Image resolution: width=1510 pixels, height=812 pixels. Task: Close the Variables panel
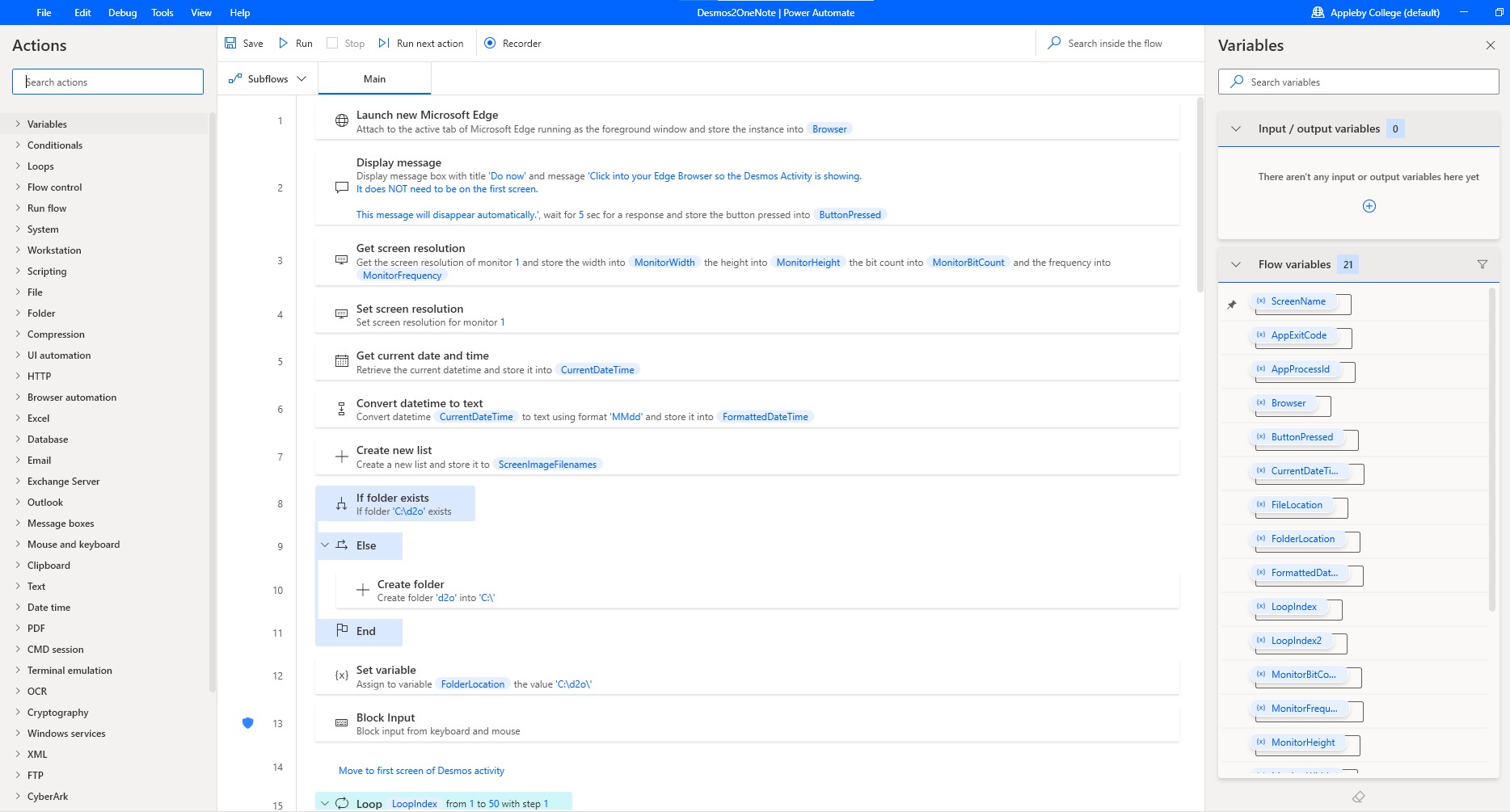click(x=1491, y=45)
